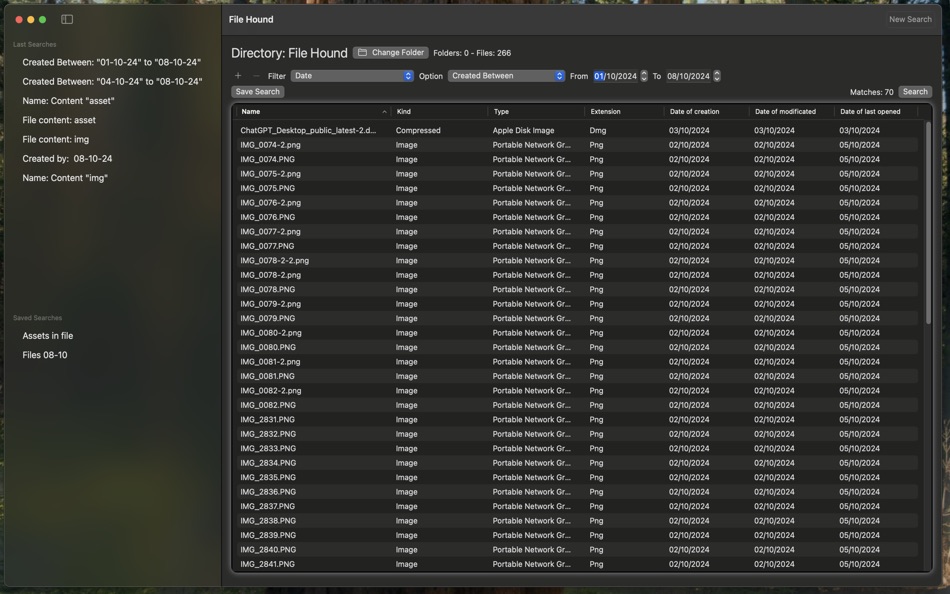The width and height of the screenshot is (950, 594).
Task: Sort by the Name column header
Action: 313,112
